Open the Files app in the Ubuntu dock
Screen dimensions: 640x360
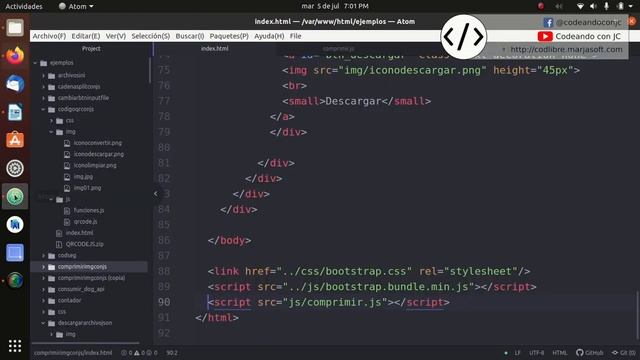15,28
